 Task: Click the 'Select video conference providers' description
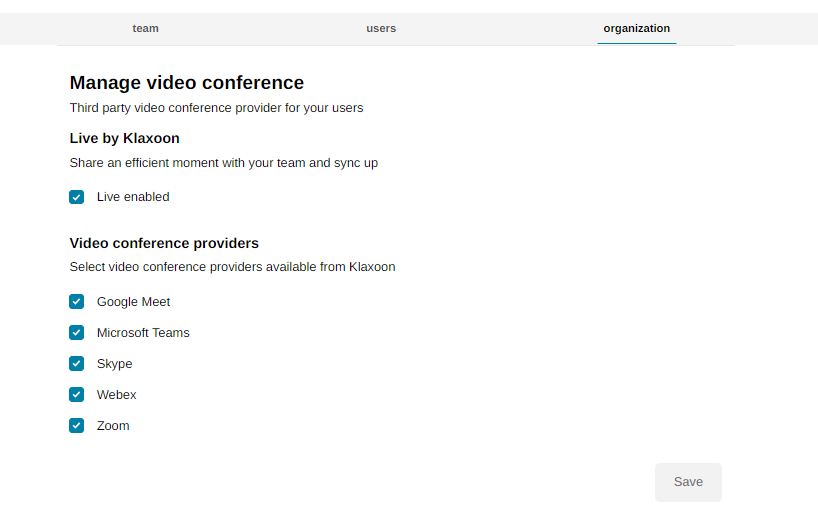tap(232, 267)
